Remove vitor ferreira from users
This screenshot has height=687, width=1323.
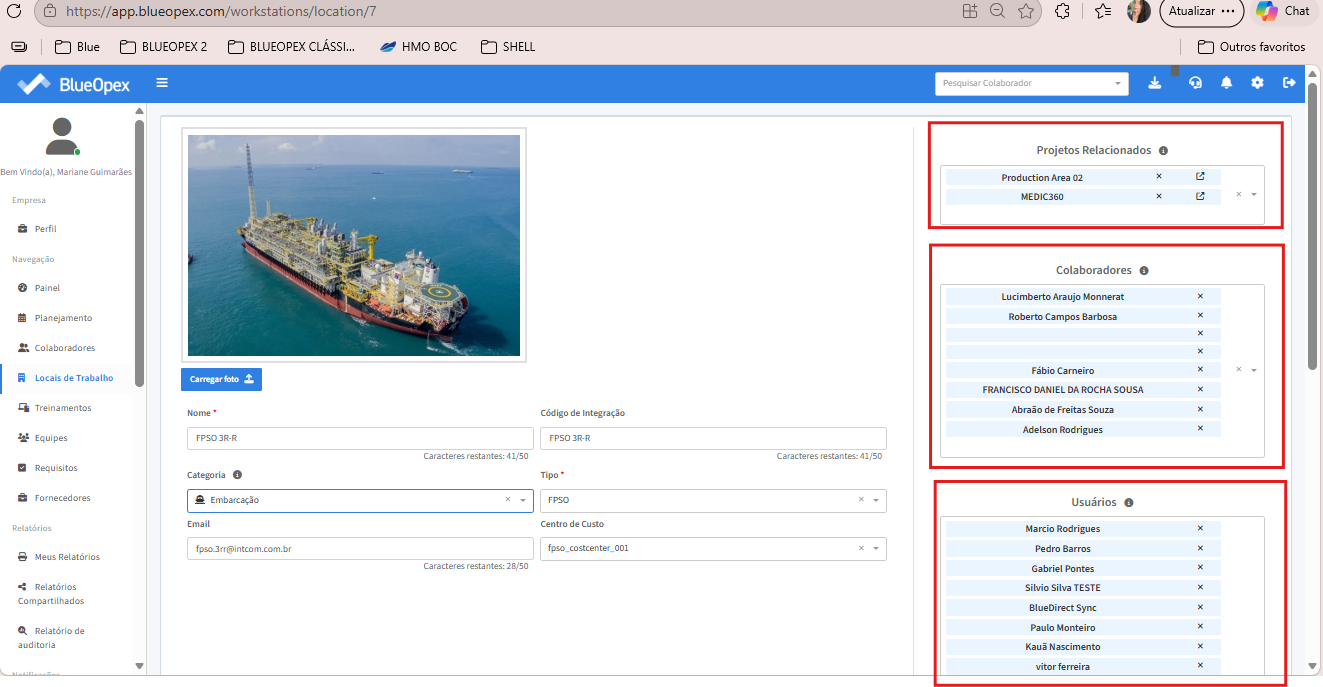tap(1200, 666)
